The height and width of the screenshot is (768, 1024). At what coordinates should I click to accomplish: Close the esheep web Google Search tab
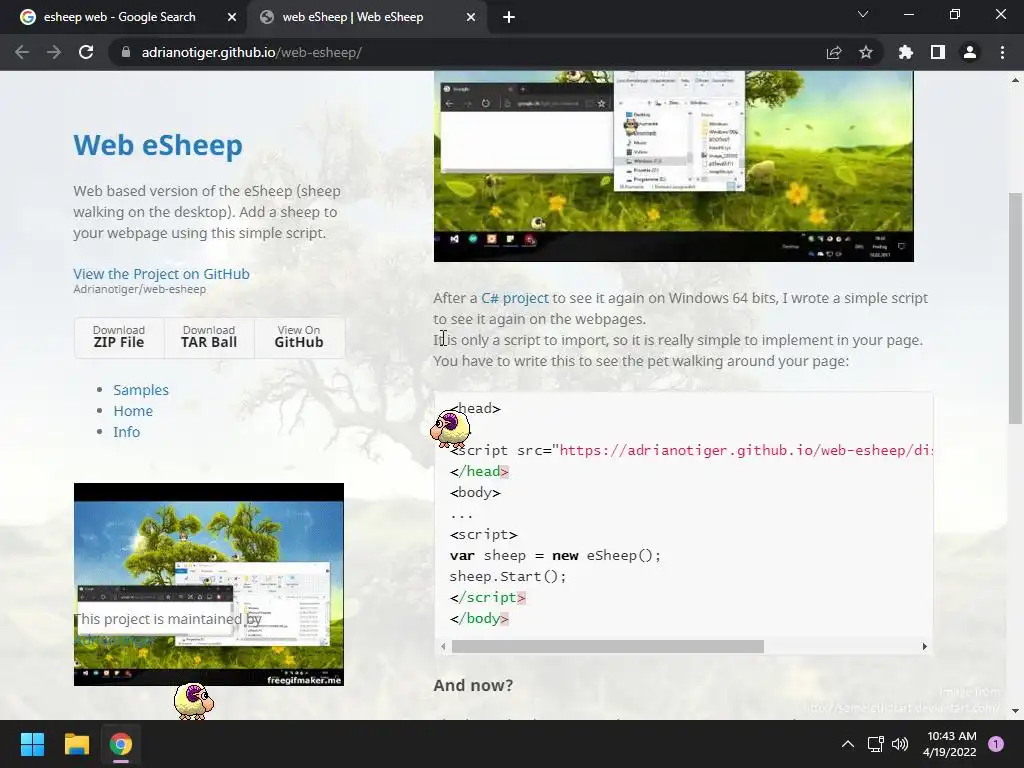click(x=232, y=17)
